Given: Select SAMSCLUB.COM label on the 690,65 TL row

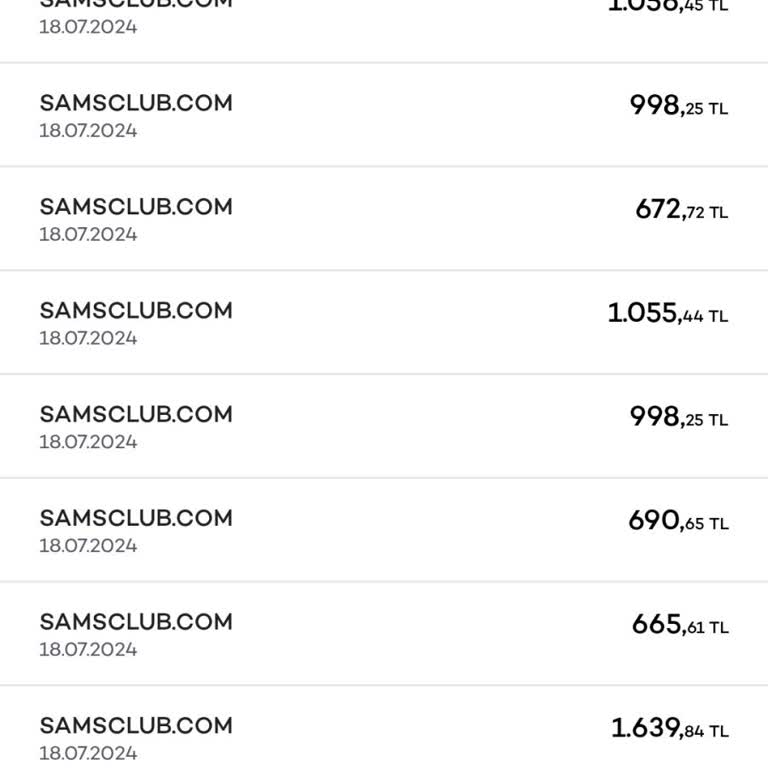Looking at the screenshot, I should (x=136, y=518).
